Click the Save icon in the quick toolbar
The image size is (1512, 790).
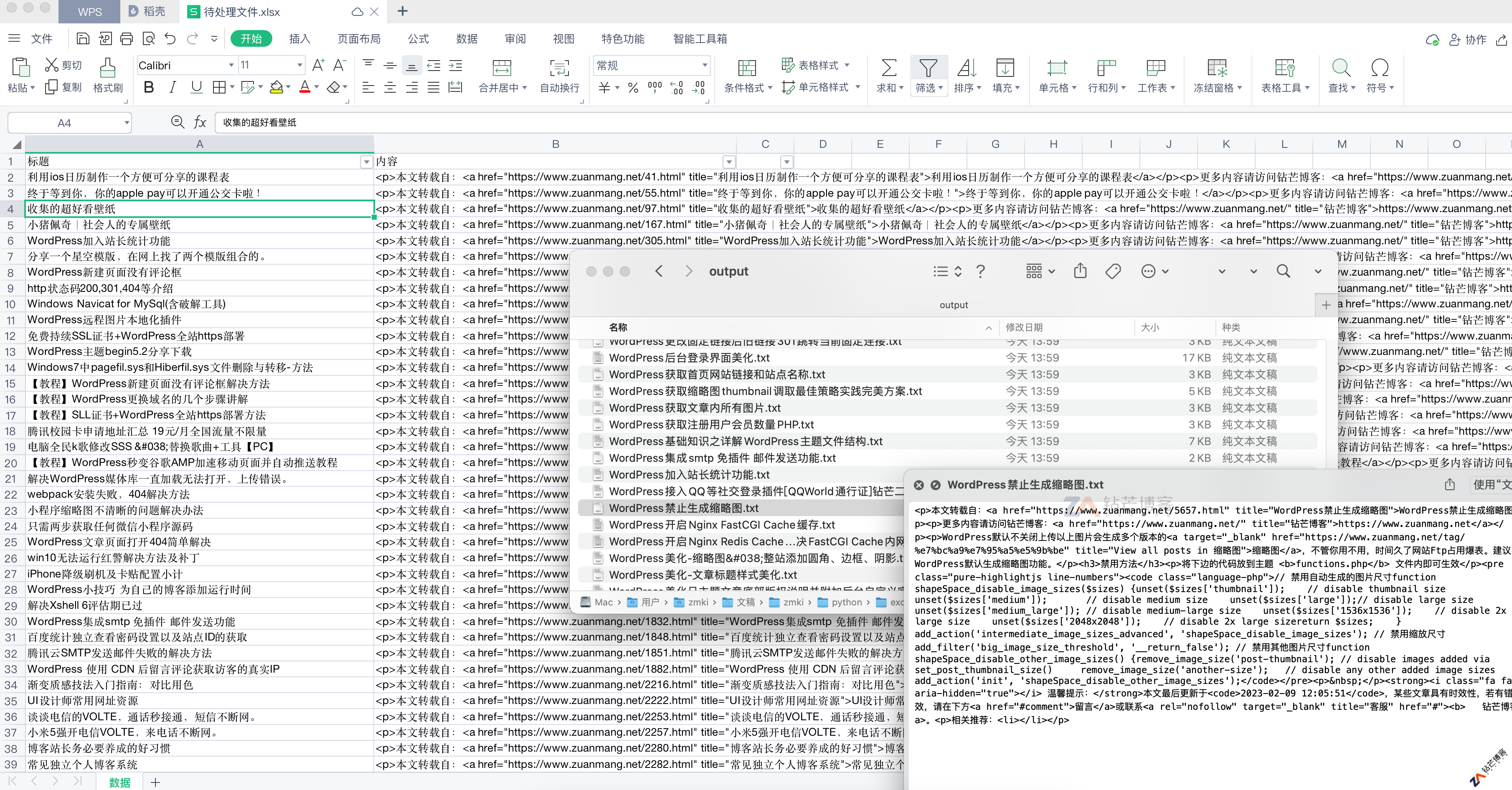tap(83, 39)
